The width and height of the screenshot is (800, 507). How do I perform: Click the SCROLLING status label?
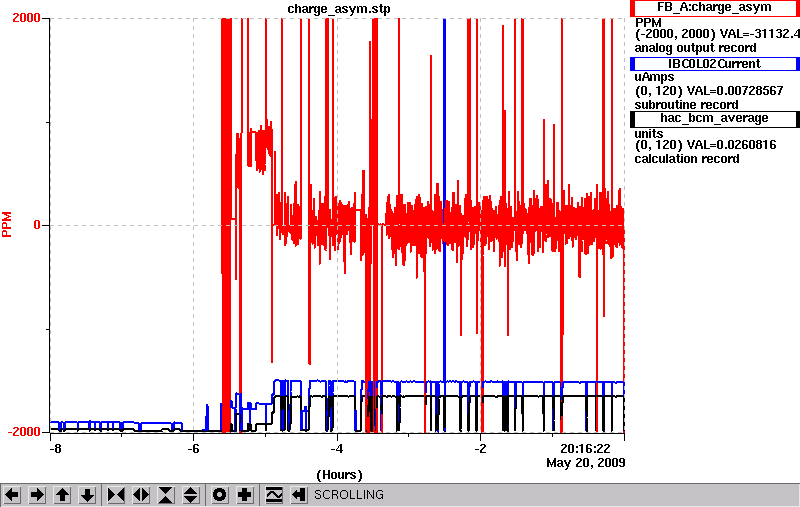pos(349,495)
